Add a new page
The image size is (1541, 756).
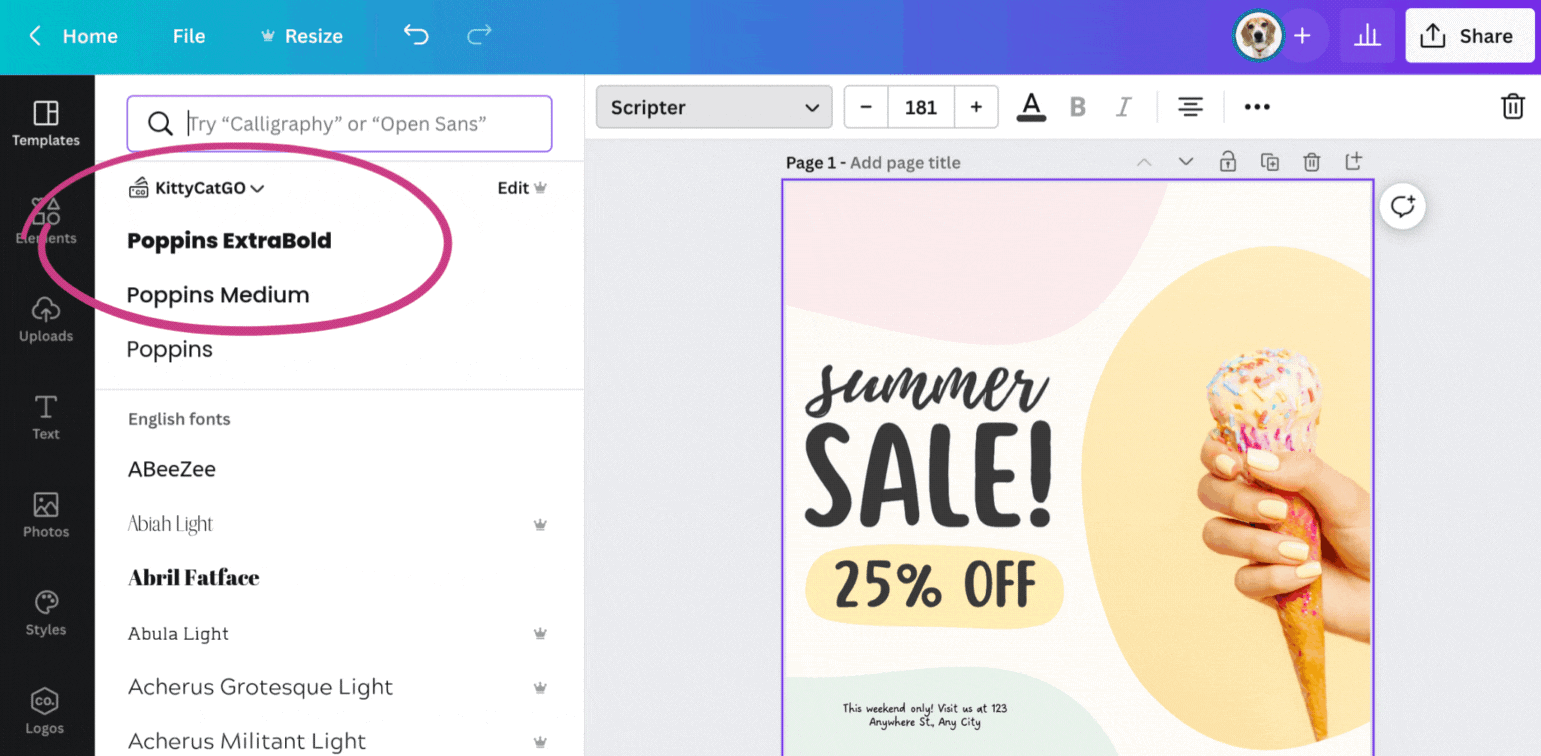point(1354,161)
